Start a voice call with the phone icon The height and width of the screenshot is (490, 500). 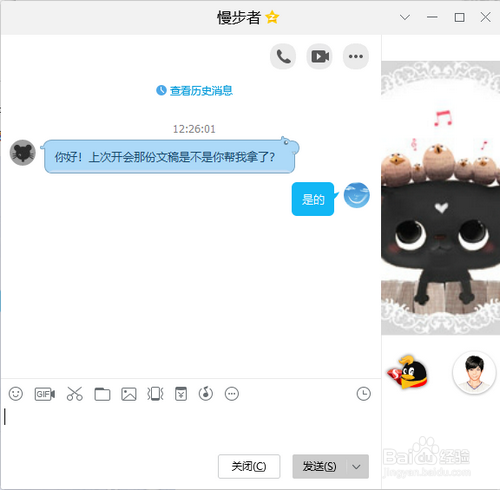coord(283,56)
